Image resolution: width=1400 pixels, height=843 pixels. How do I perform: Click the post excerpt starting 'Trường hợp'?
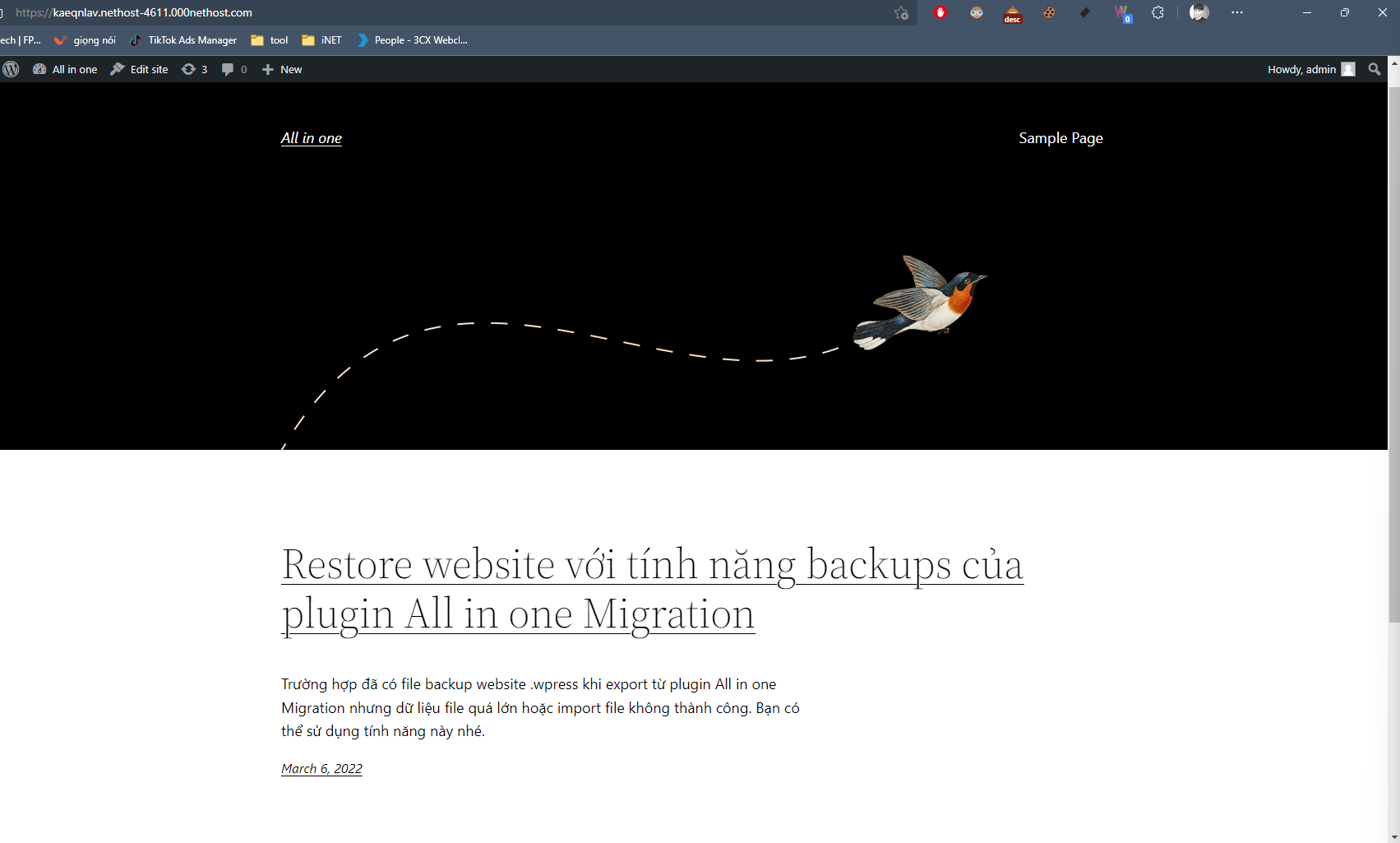540,707
